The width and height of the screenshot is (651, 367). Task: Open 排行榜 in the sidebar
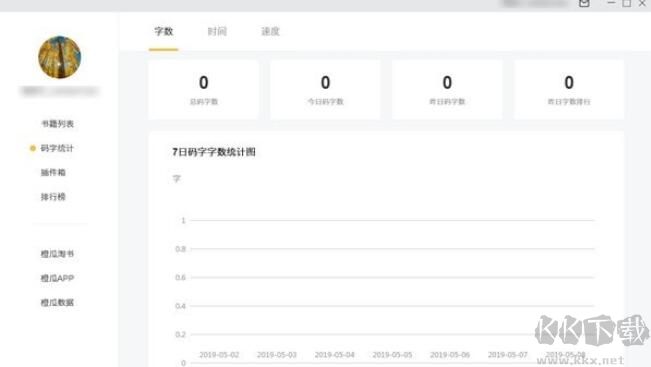(53, 197)
